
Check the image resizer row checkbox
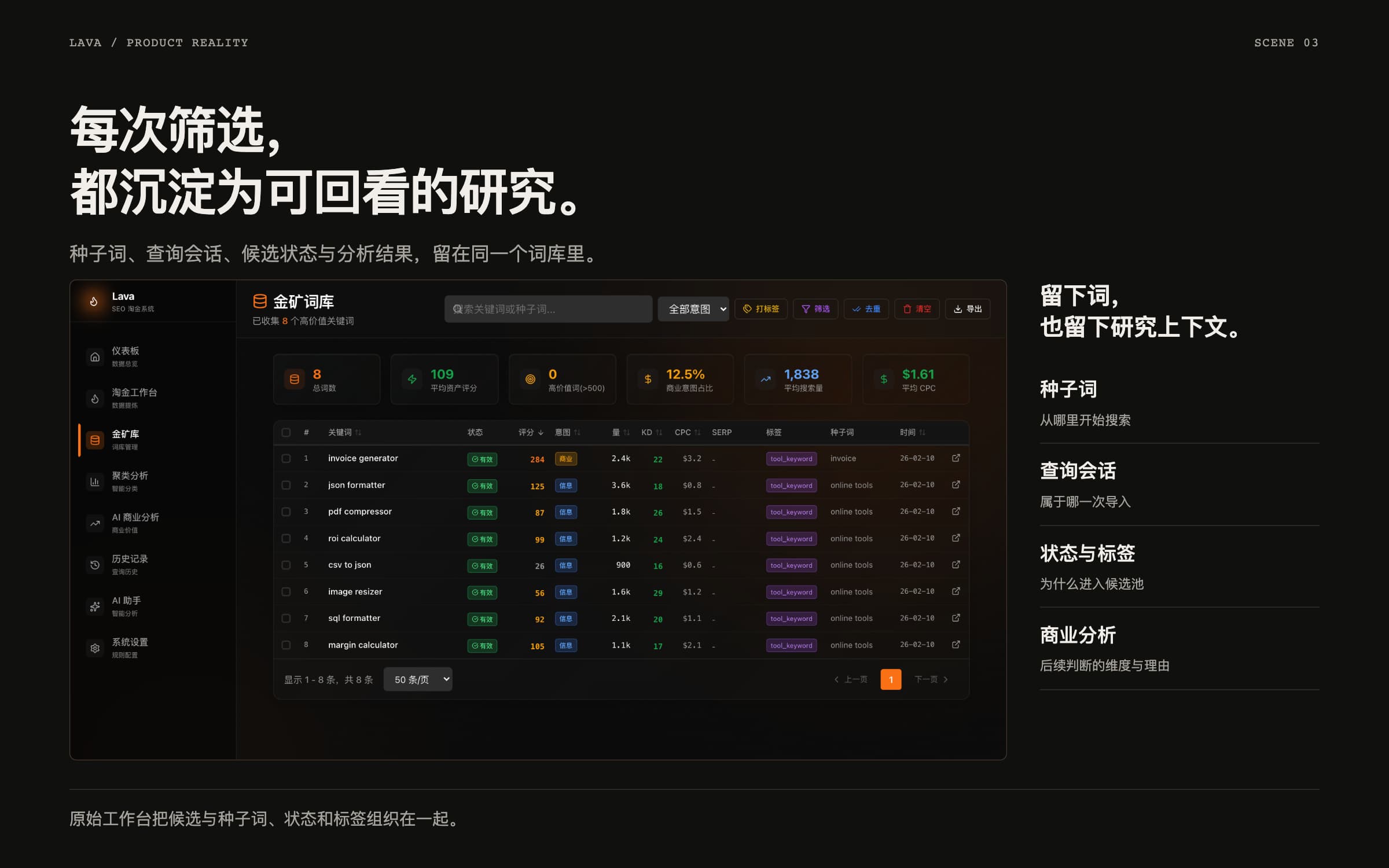click(x=286, y=591)
